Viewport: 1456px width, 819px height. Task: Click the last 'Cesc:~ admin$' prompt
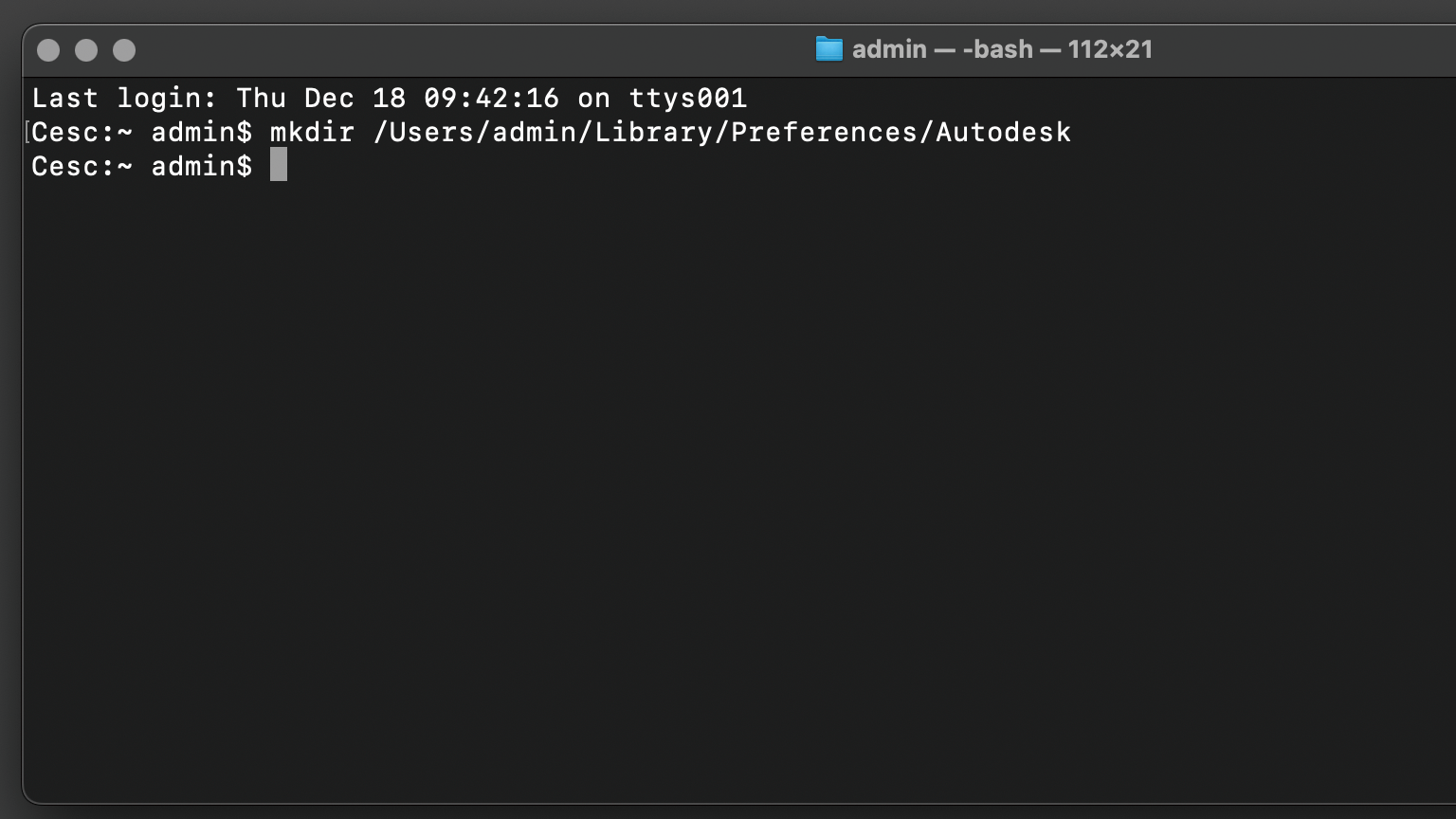point(142,166)
